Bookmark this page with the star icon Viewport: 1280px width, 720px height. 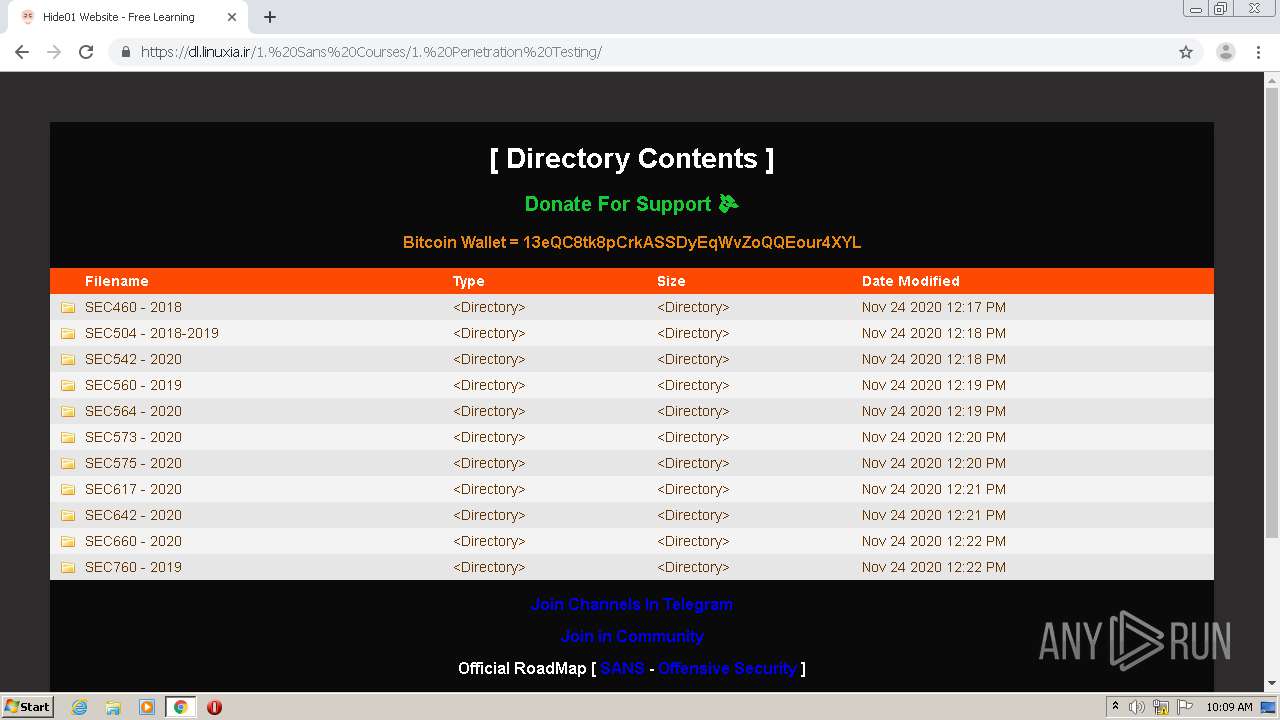[1186, 52]
